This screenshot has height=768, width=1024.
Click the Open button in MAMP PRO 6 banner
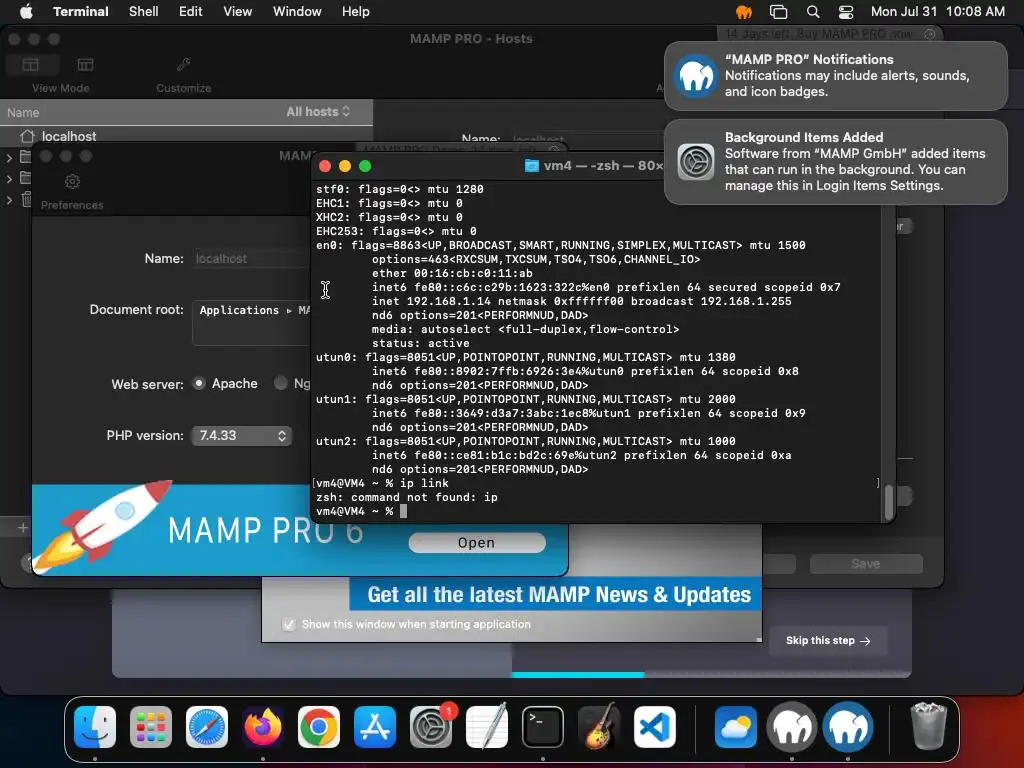pyautogui.click(x=477, y=543)
